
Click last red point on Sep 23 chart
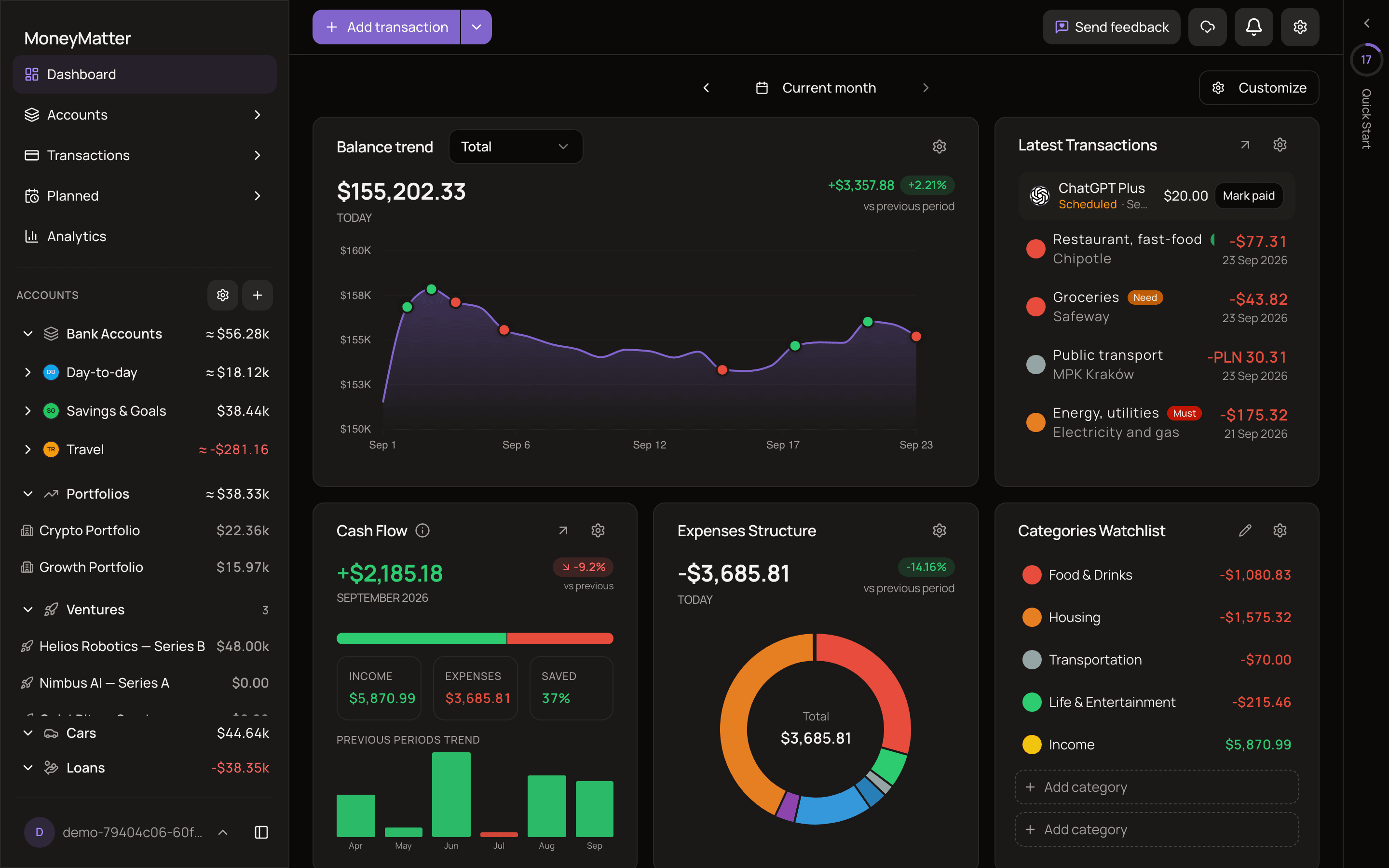[916, 337]
